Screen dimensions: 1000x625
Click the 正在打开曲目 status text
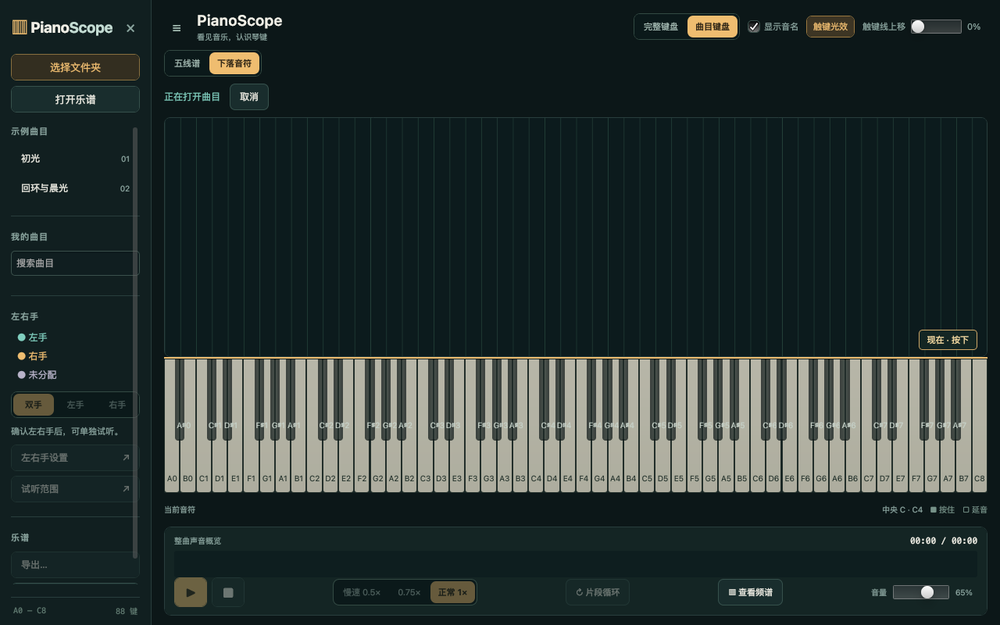pyautogui.click(x=192, y=97)
